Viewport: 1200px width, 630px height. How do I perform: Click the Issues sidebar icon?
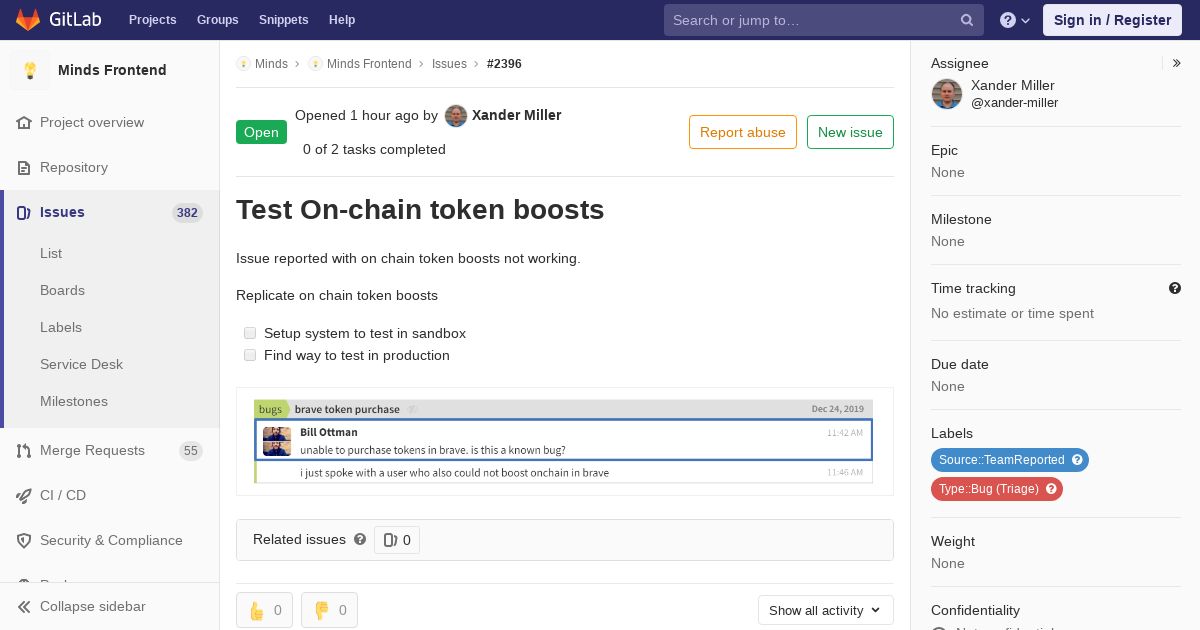point(24,213)
